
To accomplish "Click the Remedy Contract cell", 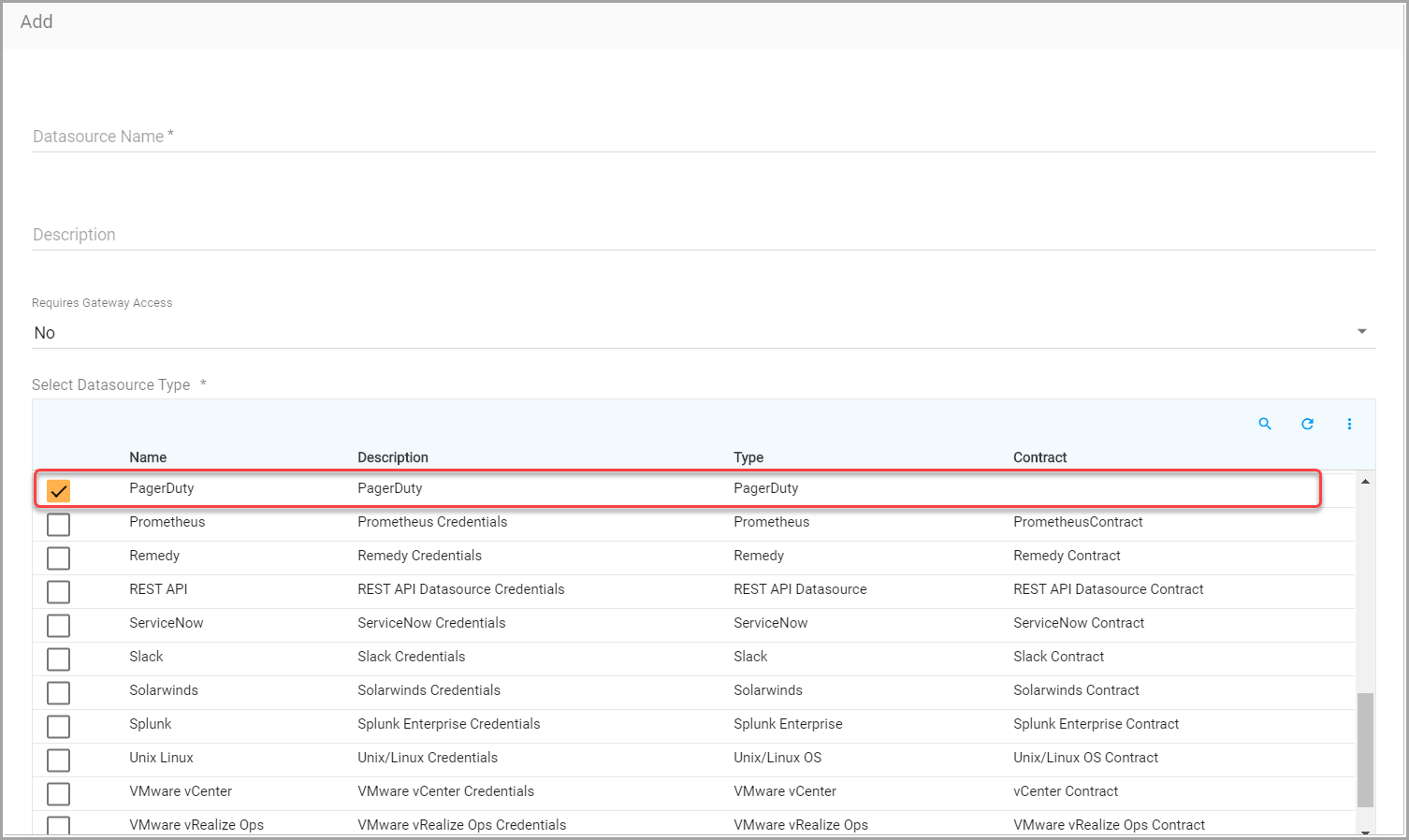I will tap(1067, 556).
